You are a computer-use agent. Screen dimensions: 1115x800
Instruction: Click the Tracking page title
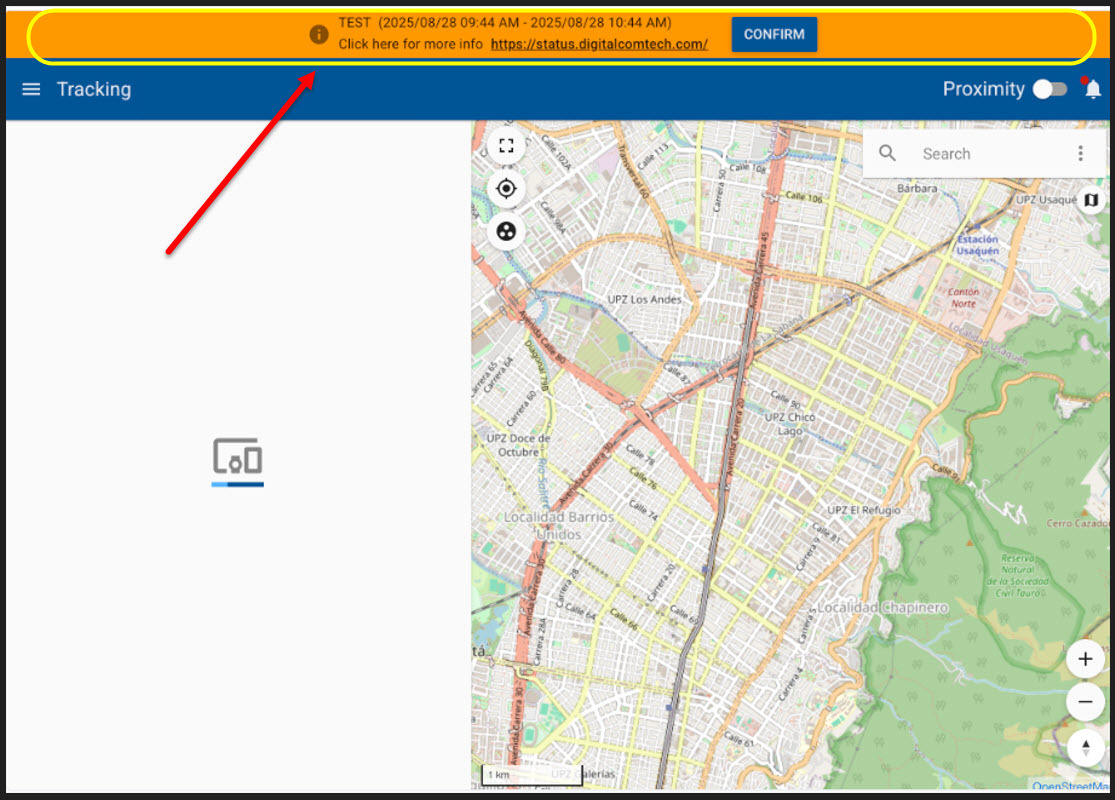[94, 89]
